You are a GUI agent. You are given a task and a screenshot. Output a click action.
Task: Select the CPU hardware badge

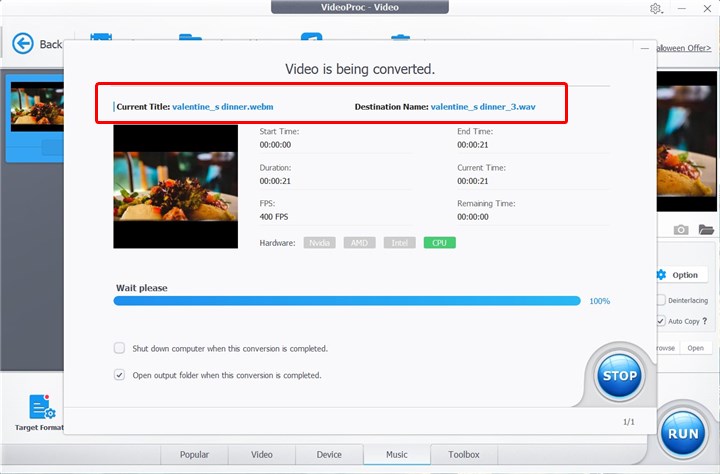440,243
